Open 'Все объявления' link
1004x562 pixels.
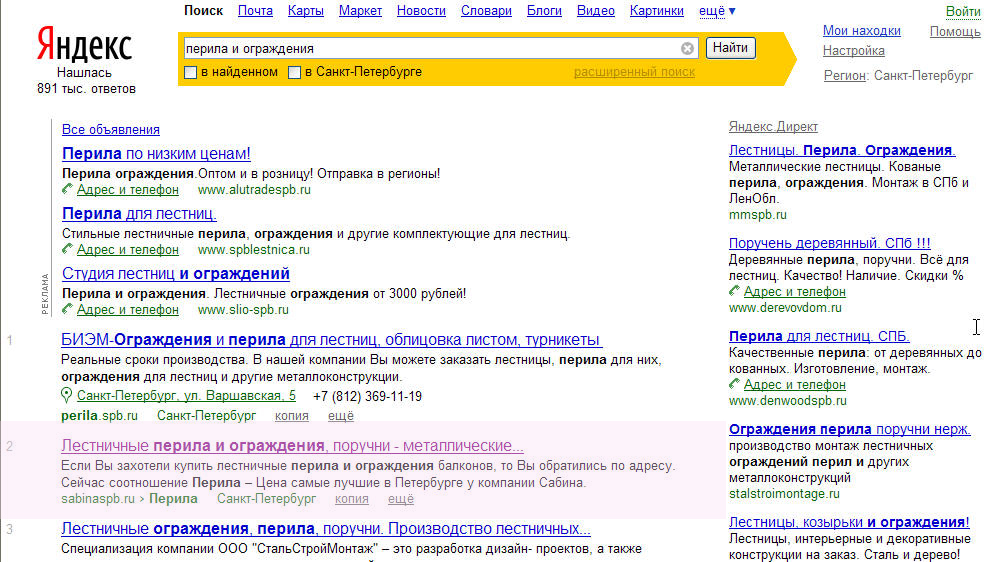[111, 129]
